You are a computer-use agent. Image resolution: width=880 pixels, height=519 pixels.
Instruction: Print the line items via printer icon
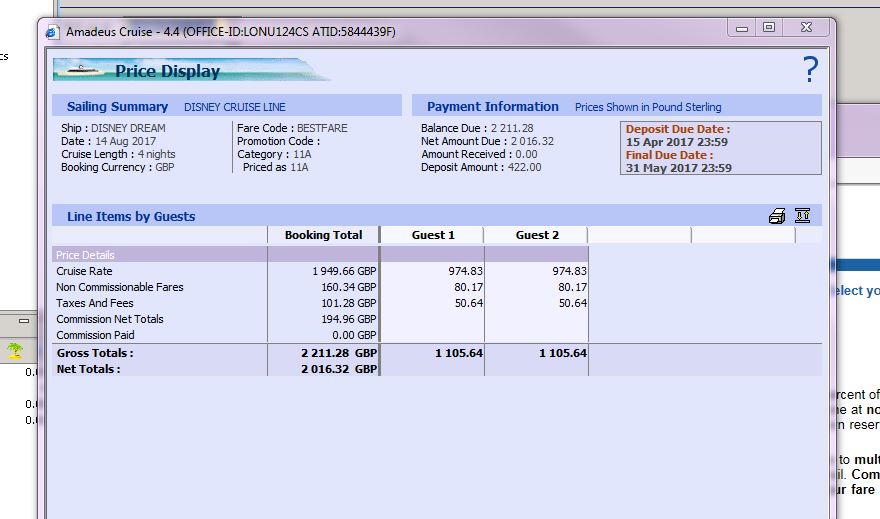coord(777,216)
